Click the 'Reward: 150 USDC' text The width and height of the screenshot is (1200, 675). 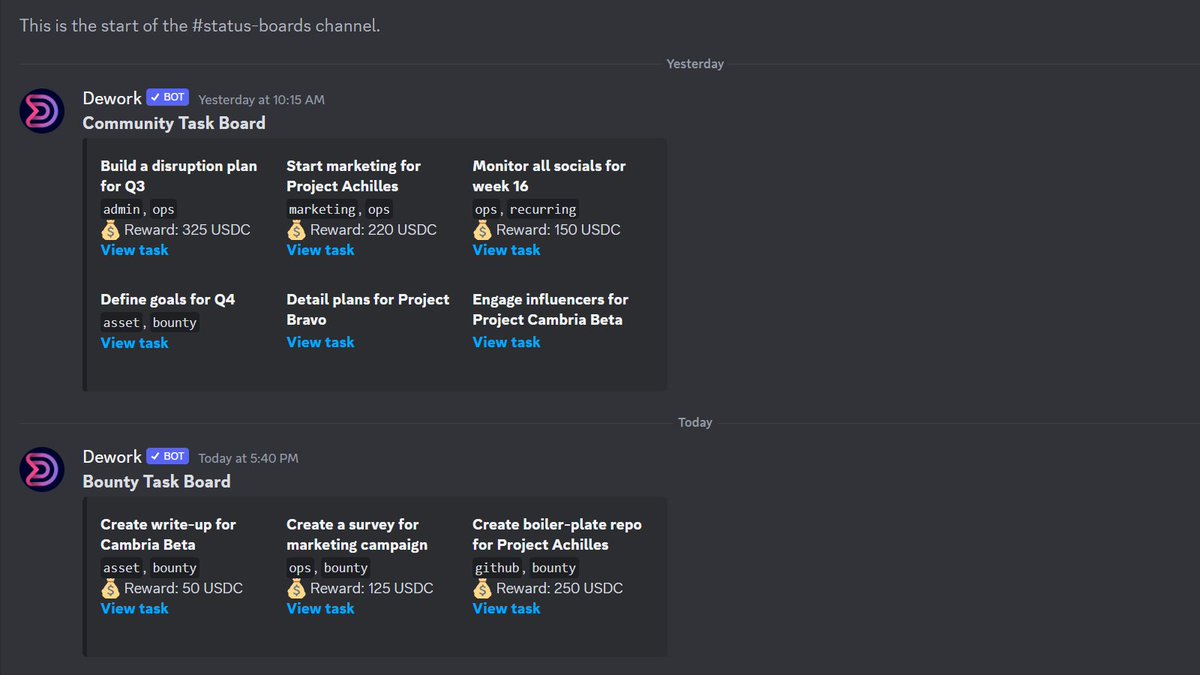[x=558, y=230]
